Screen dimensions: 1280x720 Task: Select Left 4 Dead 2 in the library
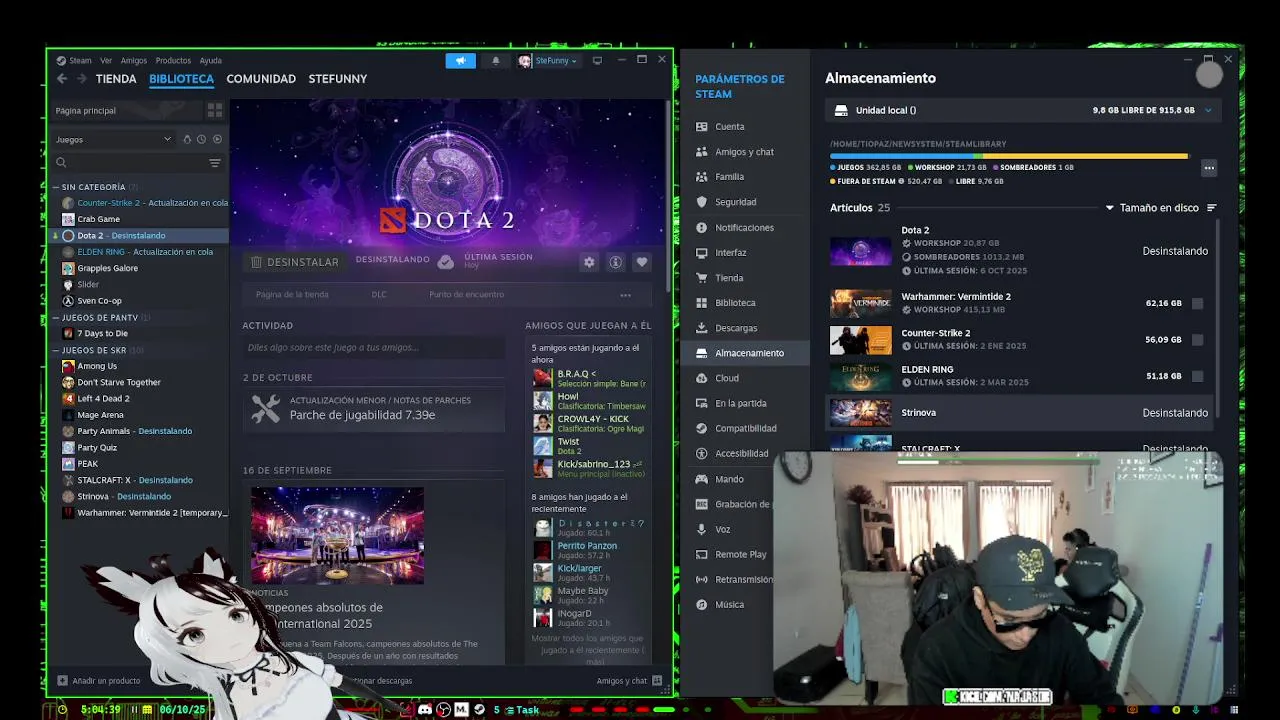pos(140,399)
